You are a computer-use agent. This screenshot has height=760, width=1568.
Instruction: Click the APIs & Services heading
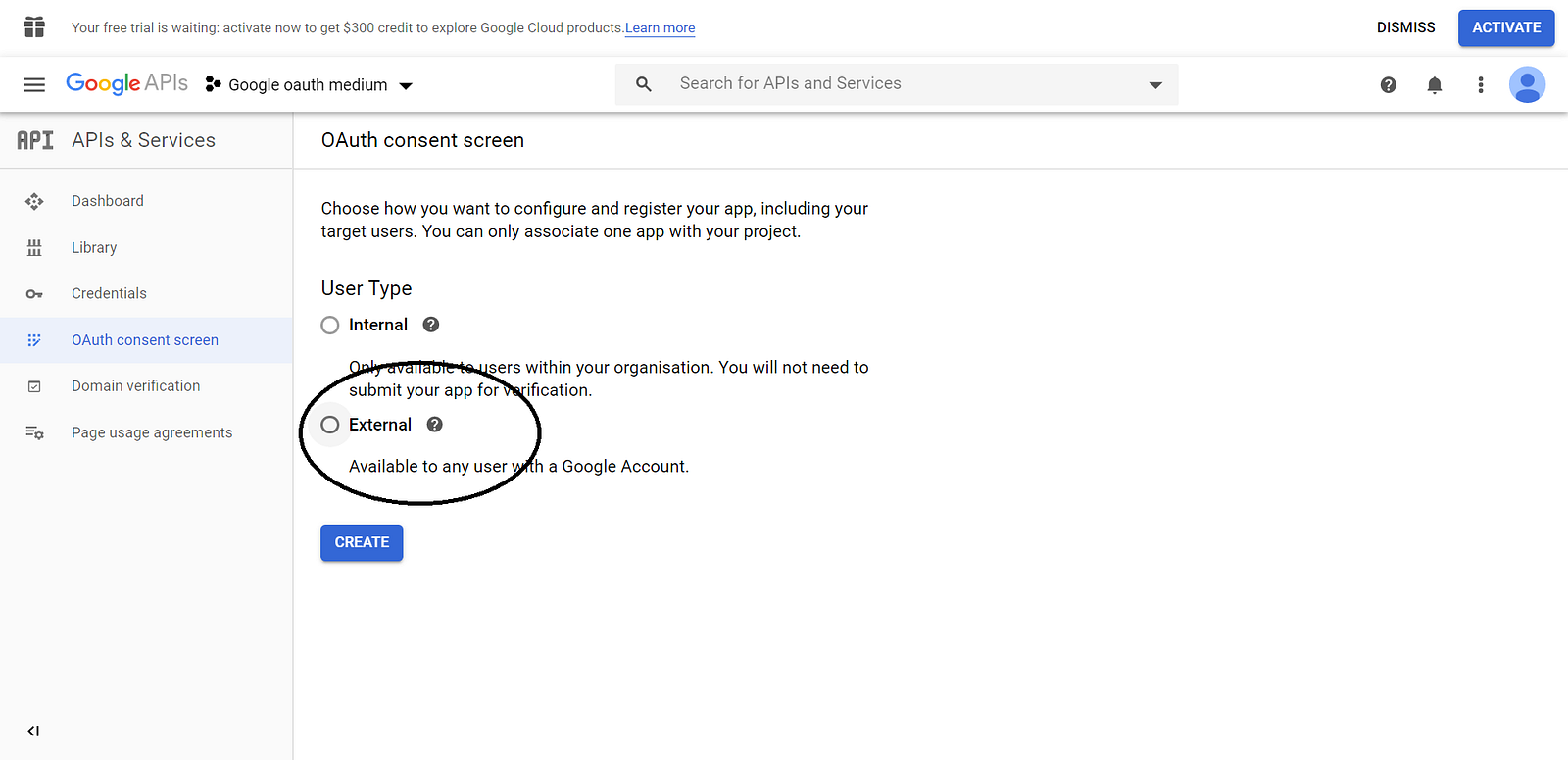click(x=144, y=140)
